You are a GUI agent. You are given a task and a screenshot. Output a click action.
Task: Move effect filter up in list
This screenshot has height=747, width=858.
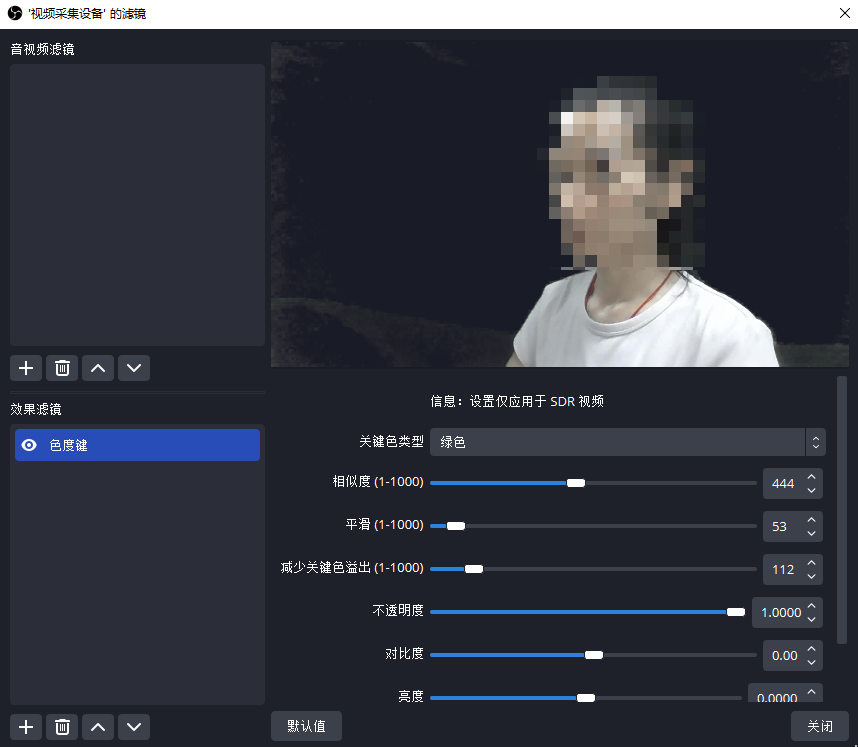click(98, 727)
